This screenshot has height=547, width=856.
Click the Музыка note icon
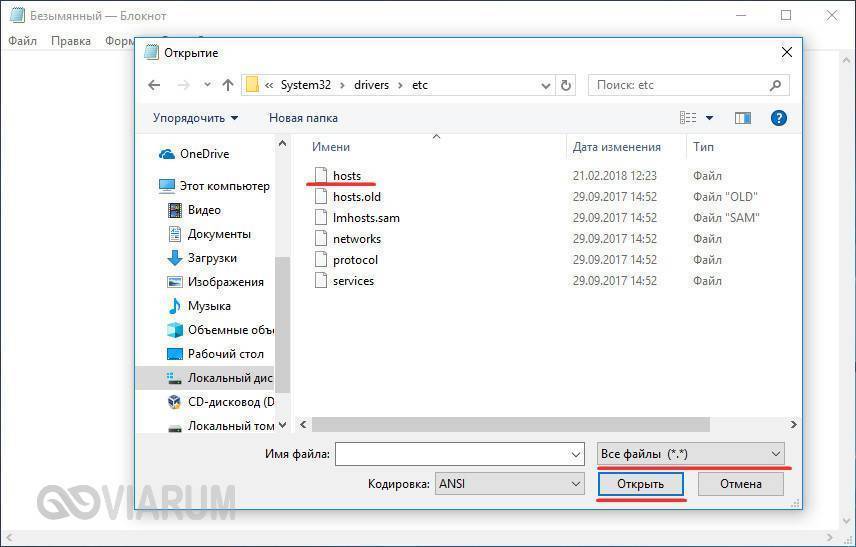pyautogui.click(x=175, y=306)
